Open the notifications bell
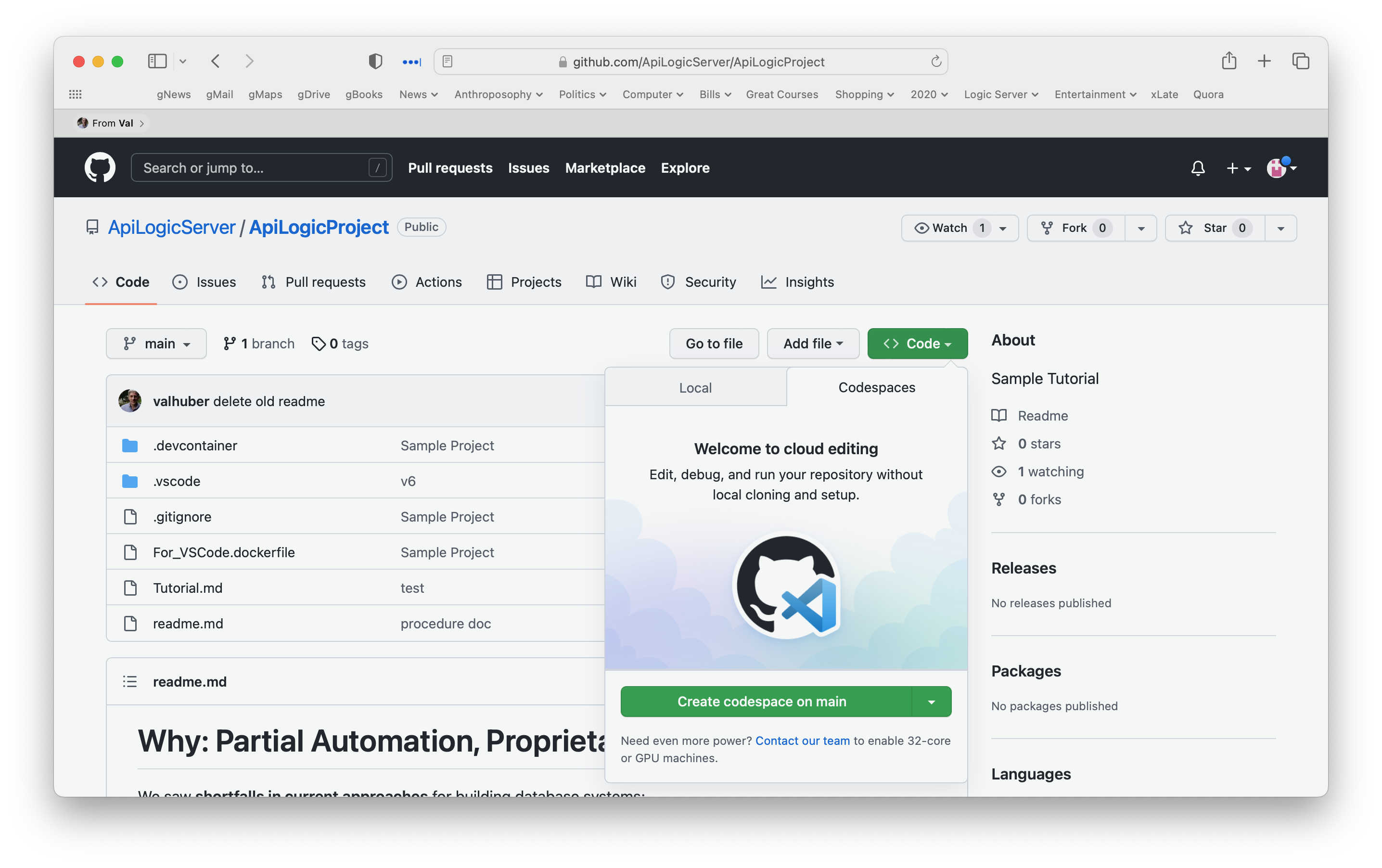 coord(1198,168)
